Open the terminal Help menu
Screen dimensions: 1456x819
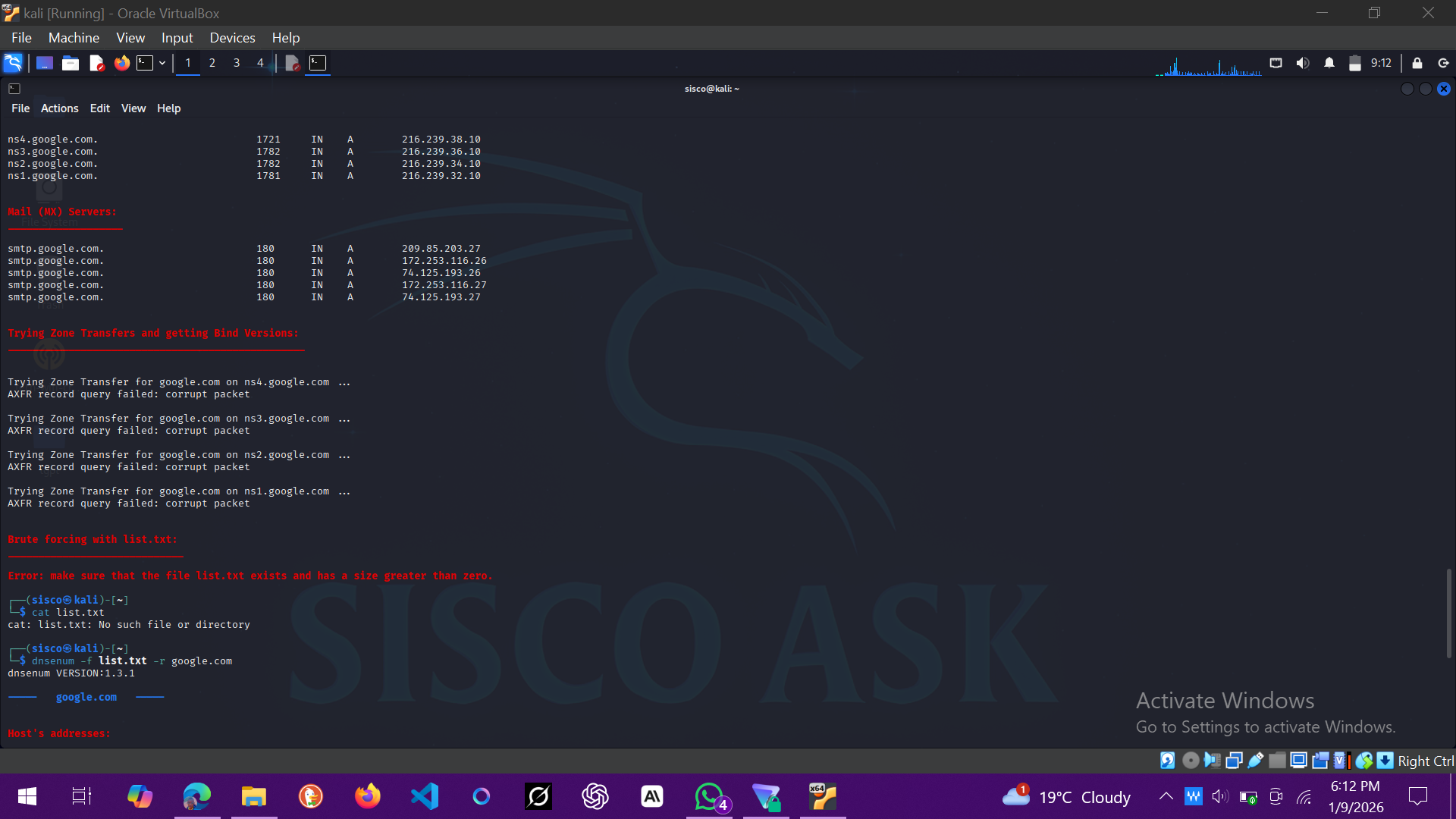click(x=168, y=108)
